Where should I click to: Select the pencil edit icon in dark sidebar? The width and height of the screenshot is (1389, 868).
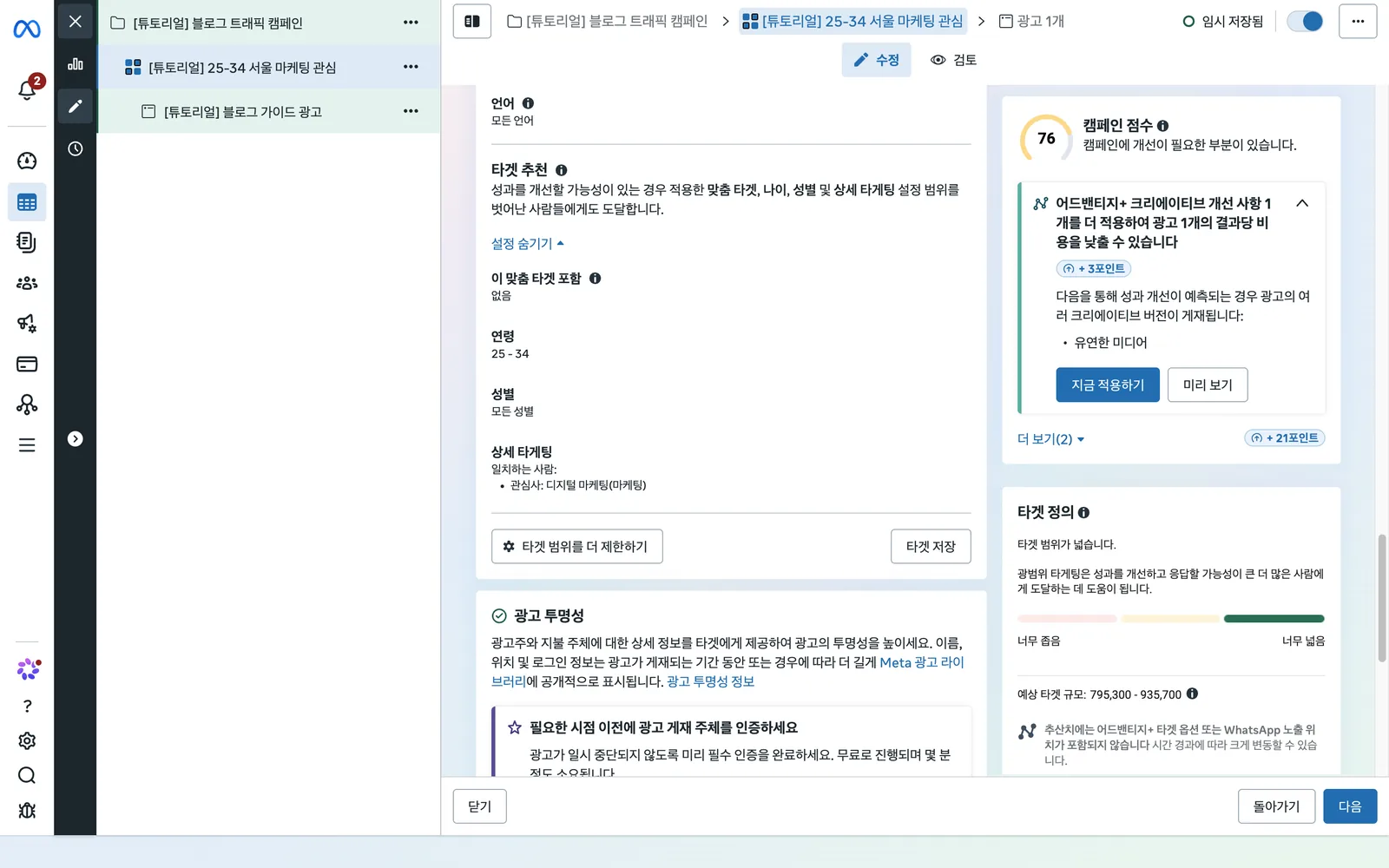76,106
